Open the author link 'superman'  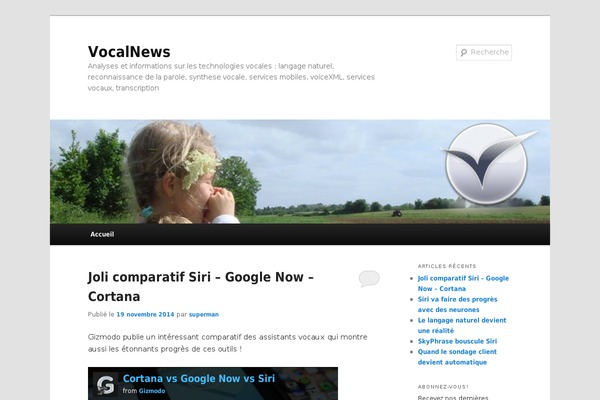[x=204, y=314]
